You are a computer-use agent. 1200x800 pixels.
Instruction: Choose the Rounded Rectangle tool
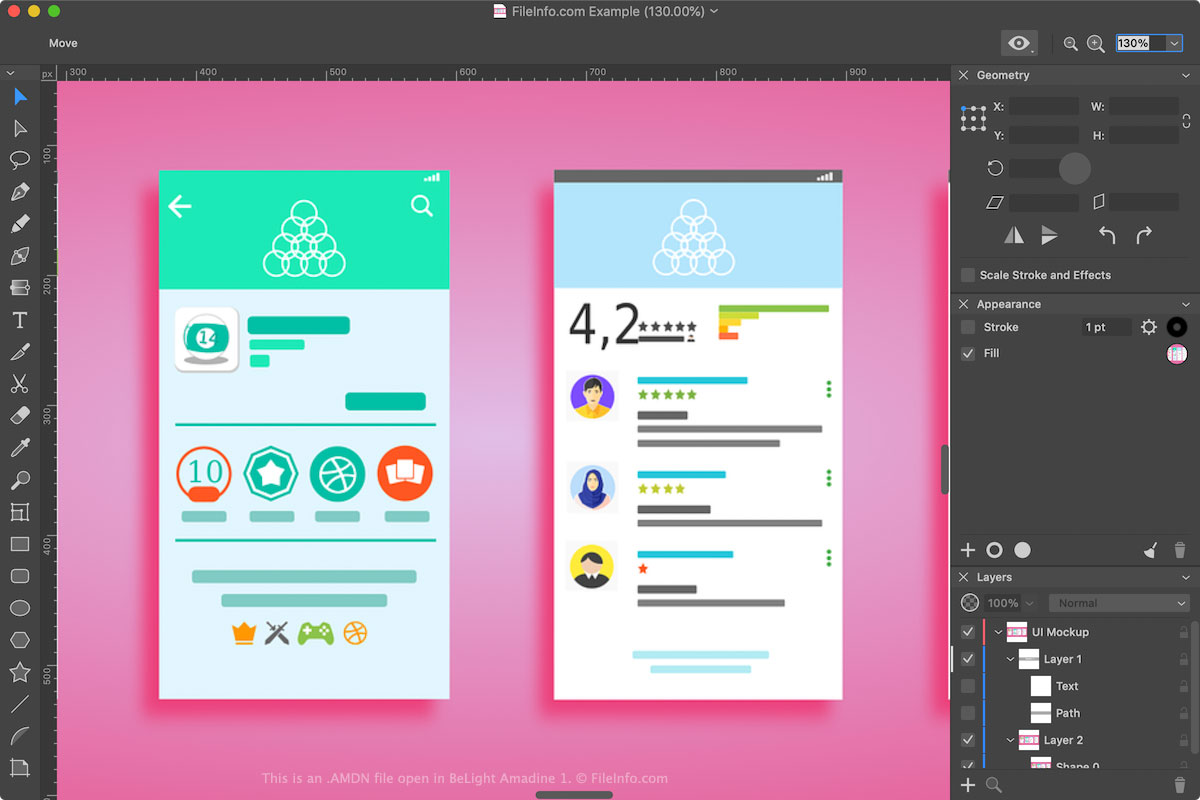pos(20,576)
